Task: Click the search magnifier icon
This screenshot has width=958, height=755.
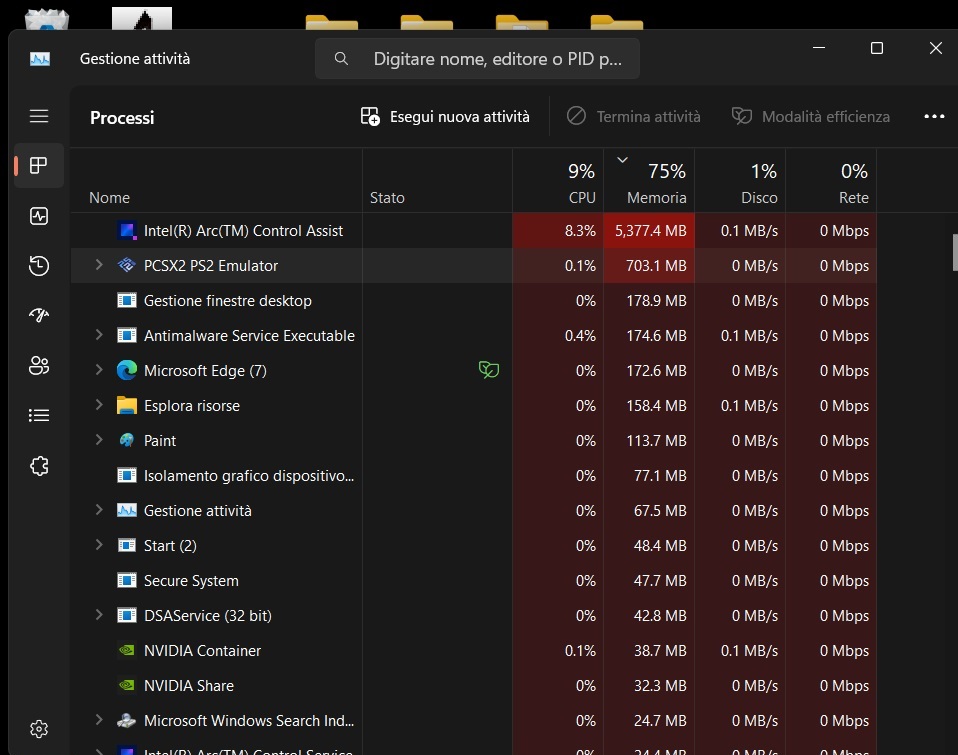Action: click(x=342, y=59)
